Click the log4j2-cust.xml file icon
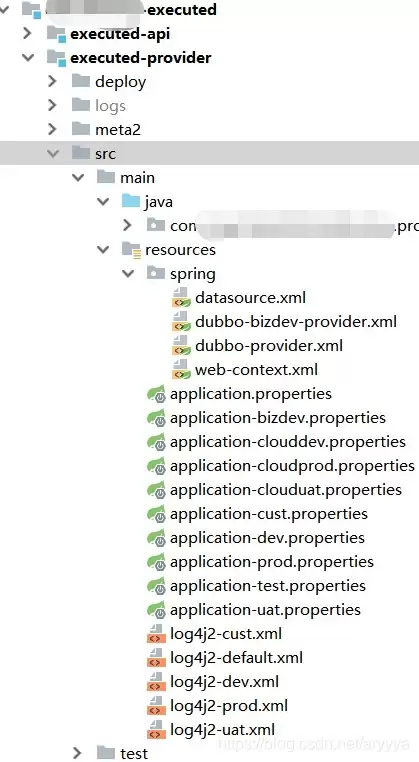Screen dimensions: 419x762 (156, 634)
